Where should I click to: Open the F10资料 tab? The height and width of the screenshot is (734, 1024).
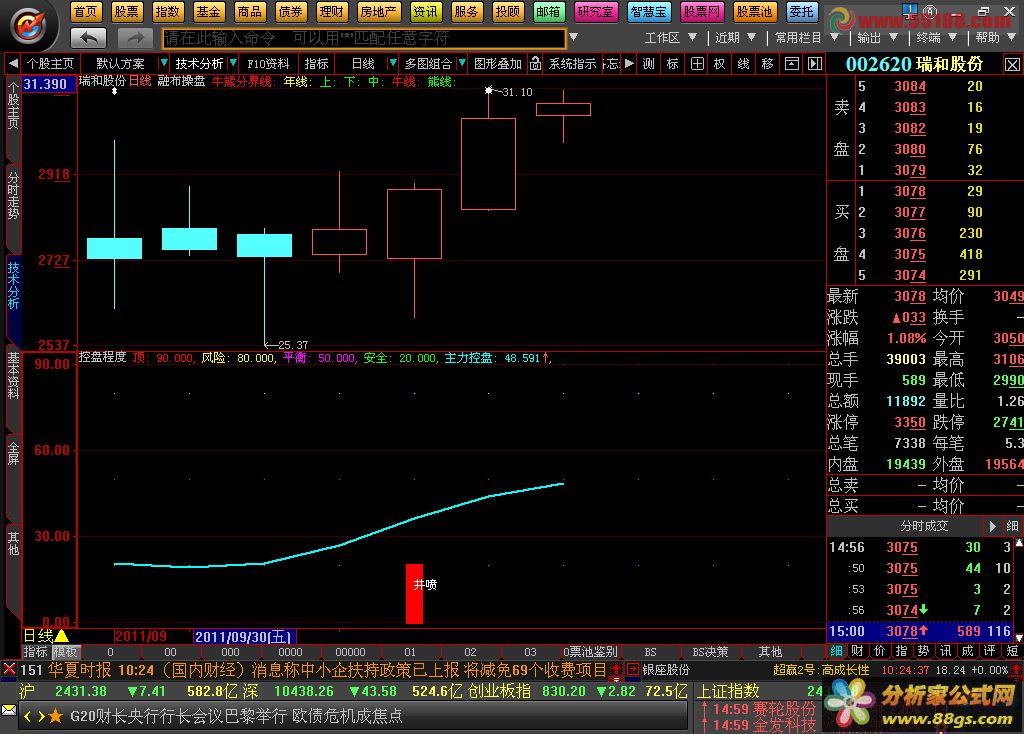click(268, 63)
